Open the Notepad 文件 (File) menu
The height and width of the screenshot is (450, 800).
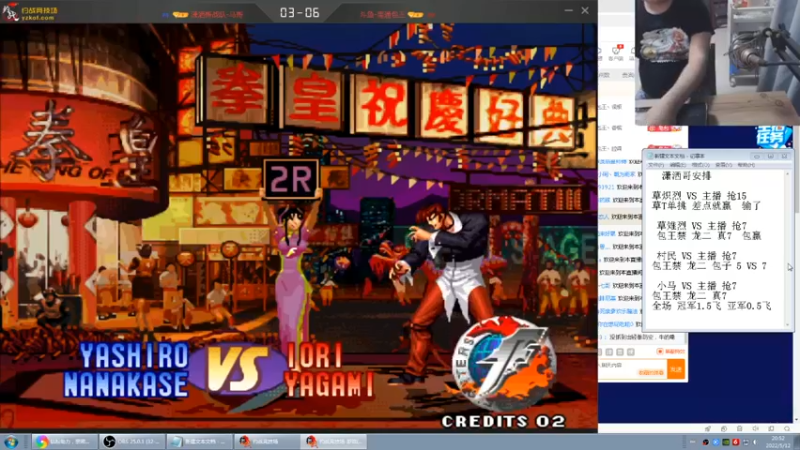click(x=656, y=165)
